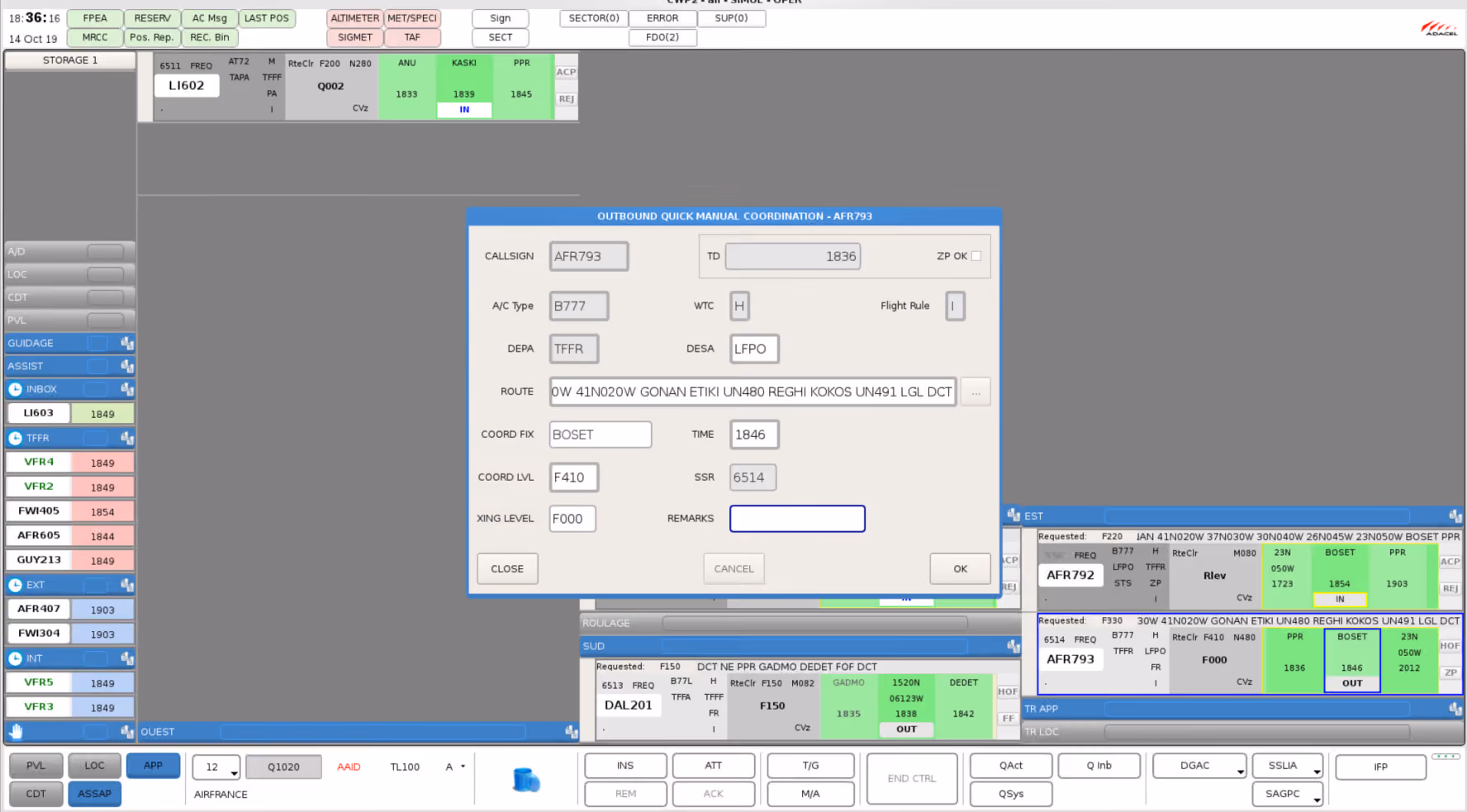Click the ROULAGE bar slider
The image size is (1467, 812).
(x=814, y=624)
